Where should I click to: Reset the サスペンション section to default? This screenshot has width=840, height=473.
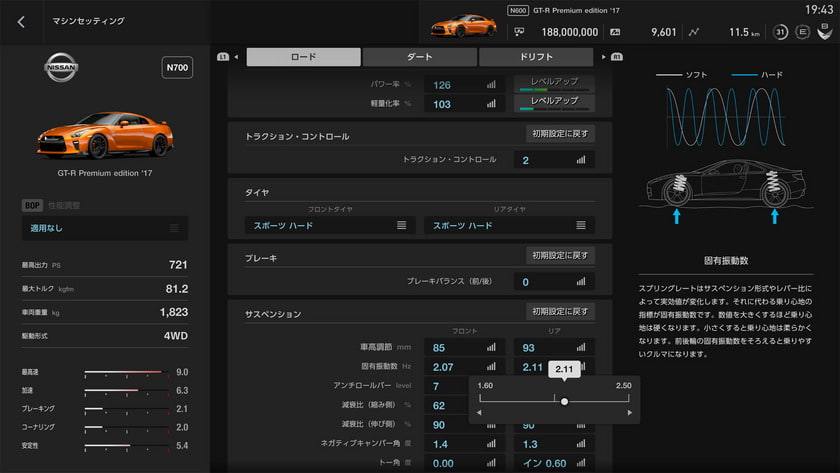tap(560, 311)
